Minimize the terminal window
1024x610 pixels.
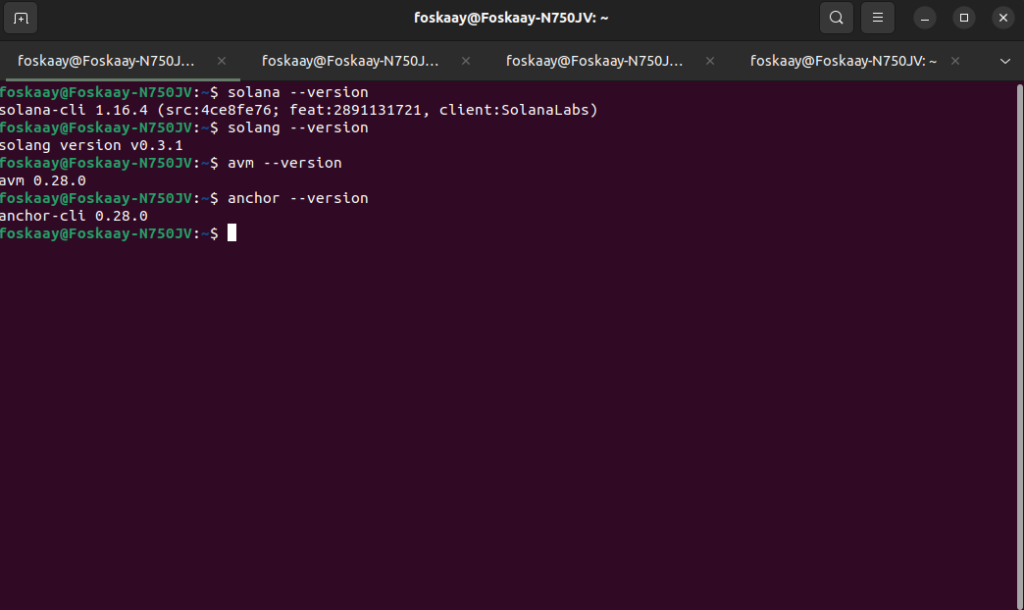coord(925,18)
